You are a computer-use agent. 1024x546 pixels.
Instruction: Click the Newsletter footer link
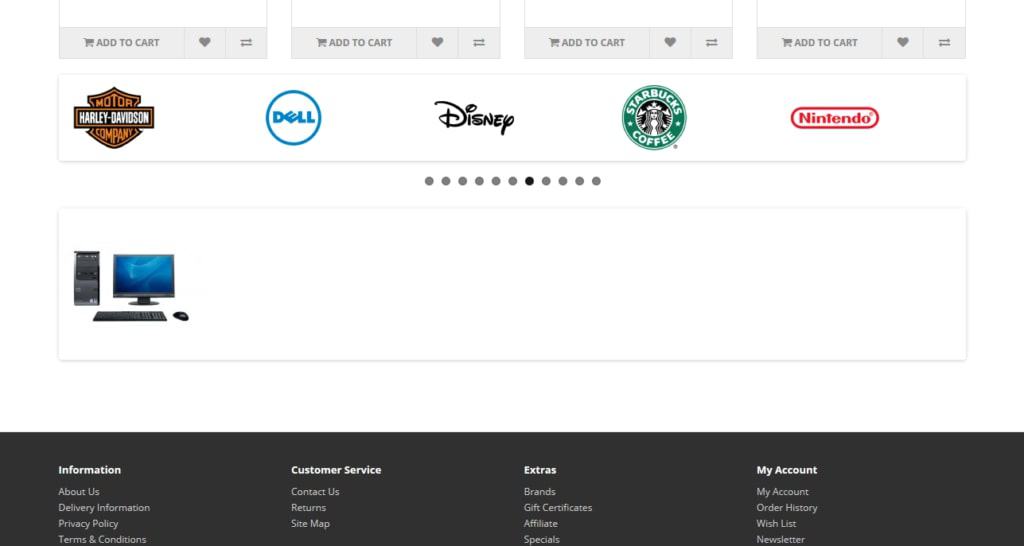point(780,539)
